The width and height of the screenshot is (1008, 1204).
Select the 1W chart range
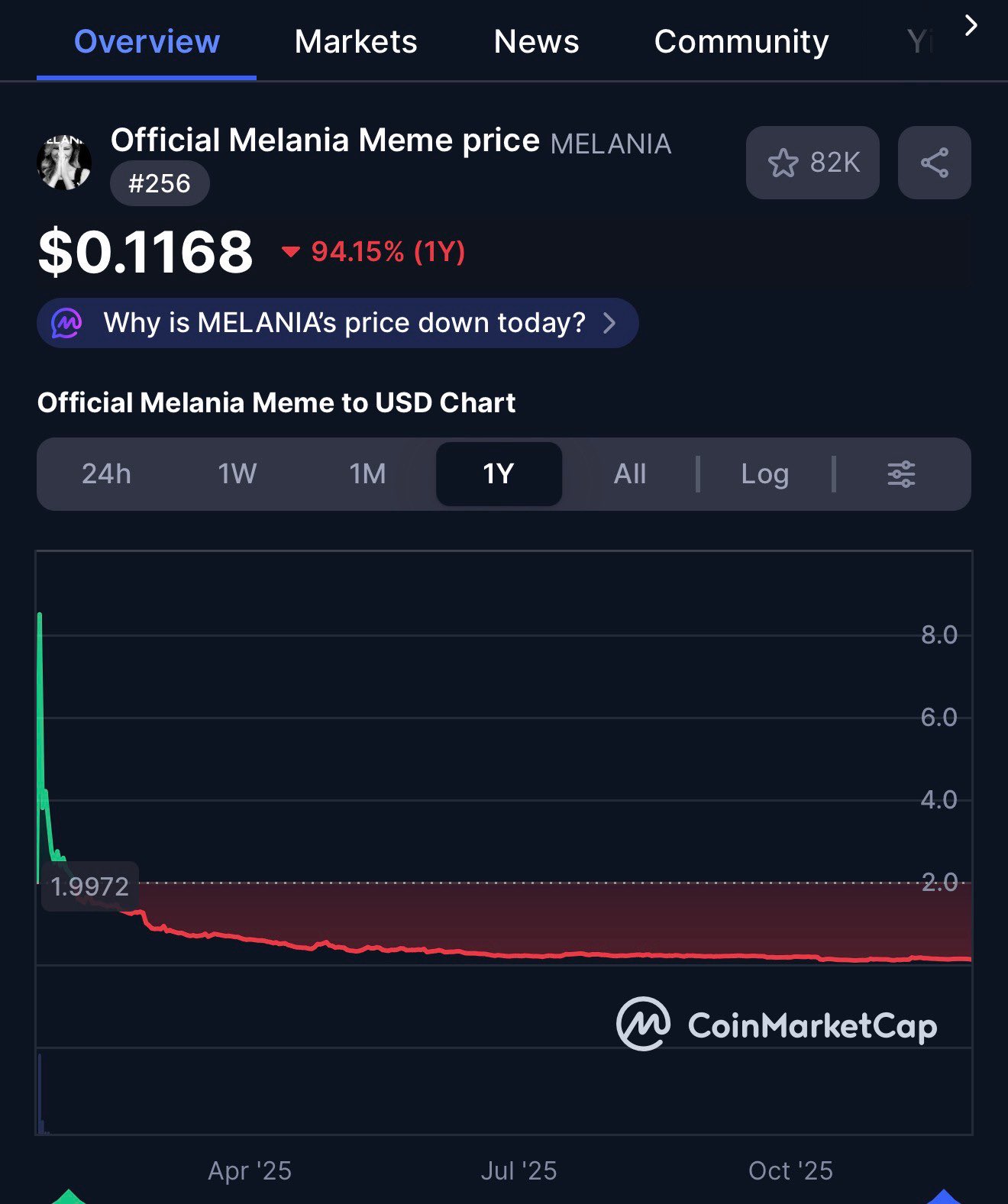237,474
